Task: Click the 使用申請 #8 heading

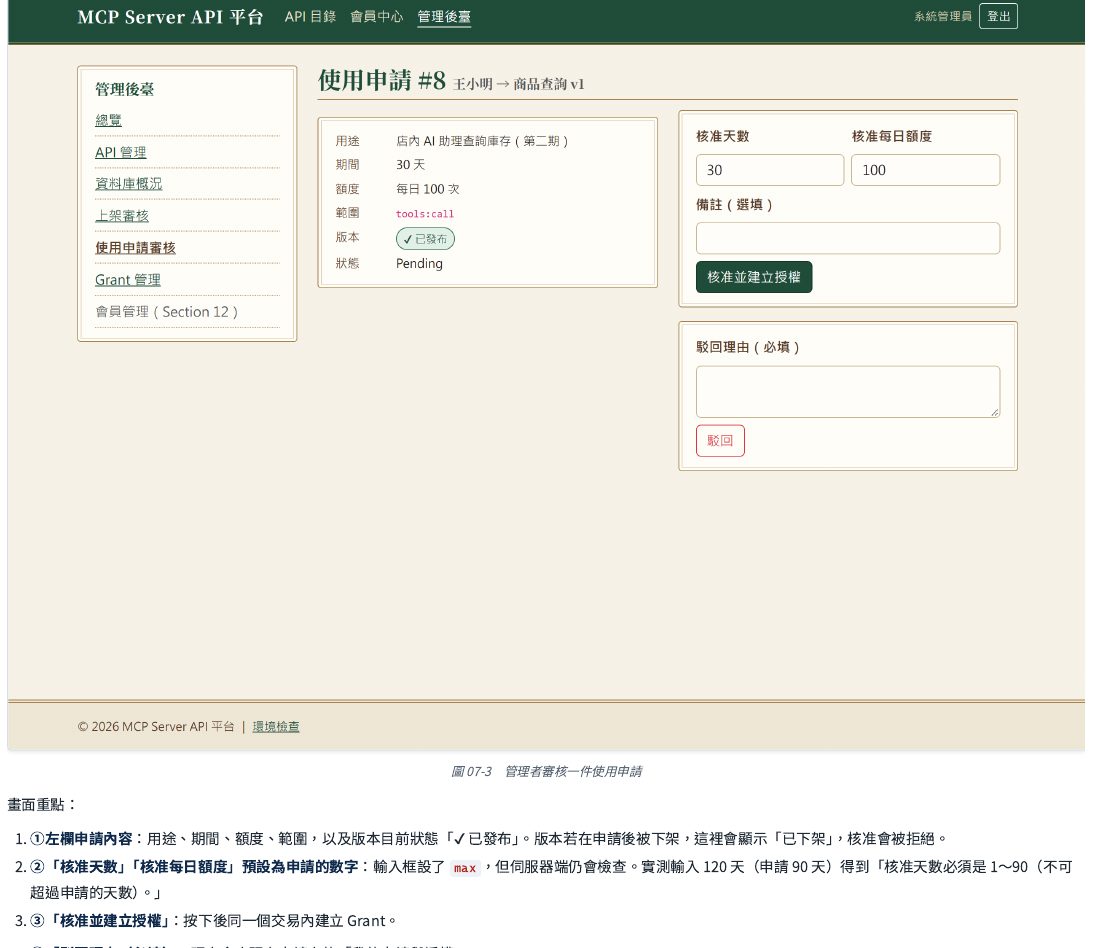Action: click(381, 80)
